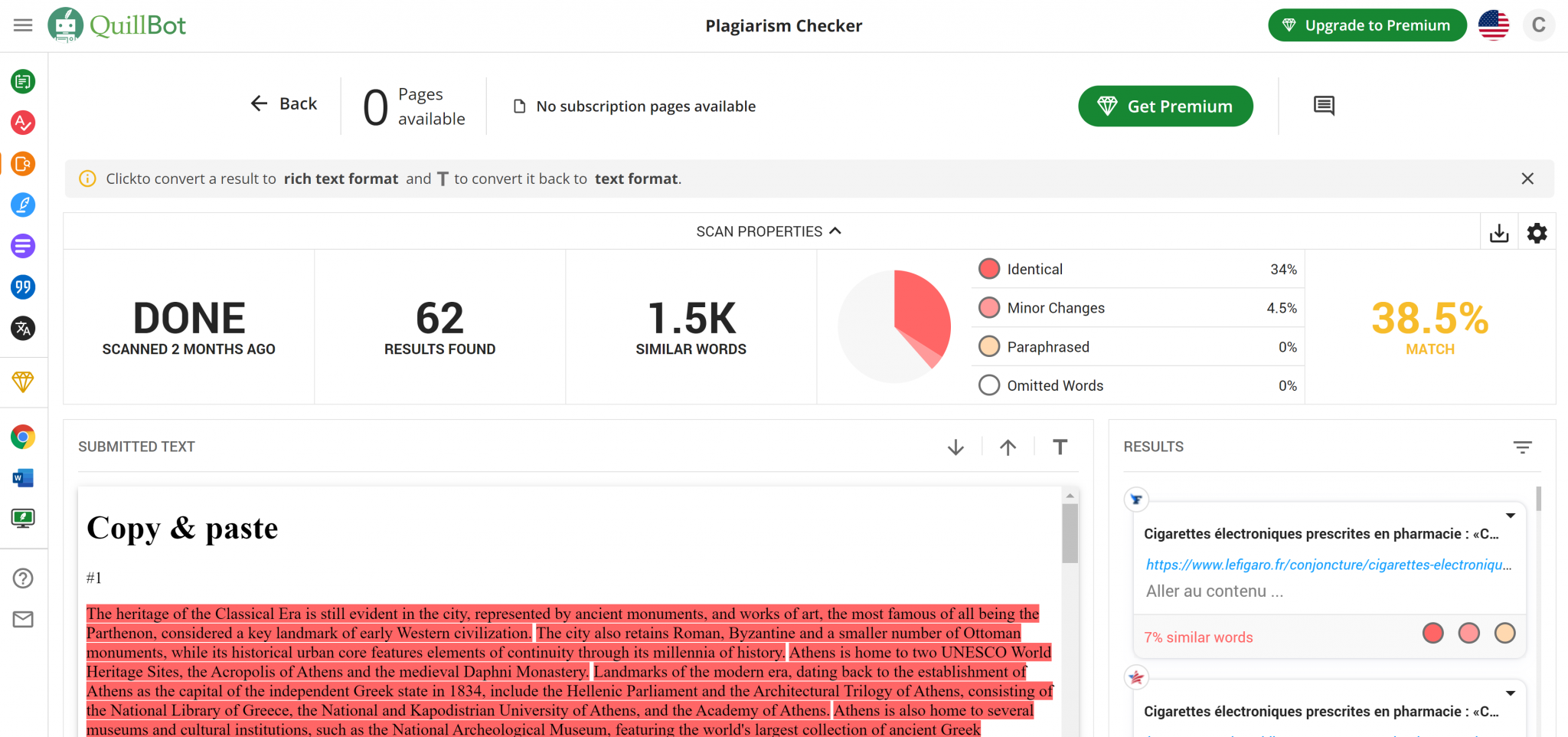Open the Summarizer tool icon

pos(23,246)
